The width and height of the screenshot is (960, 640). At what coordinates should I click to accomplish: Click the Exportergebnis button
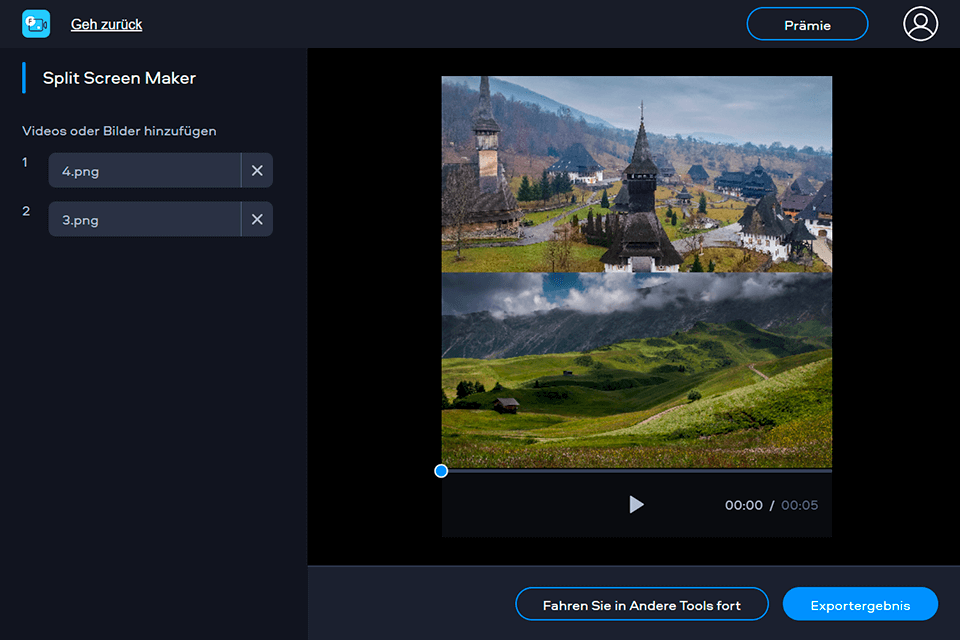pyautogui.click(x=860, y=604)
